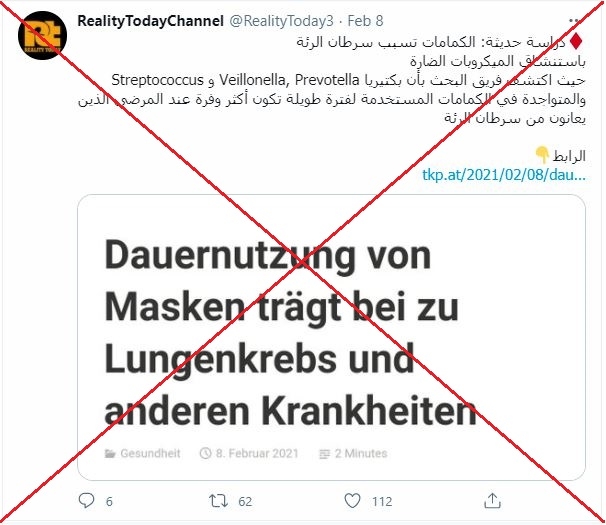Click the 2 Minutes reading time label

361,453
